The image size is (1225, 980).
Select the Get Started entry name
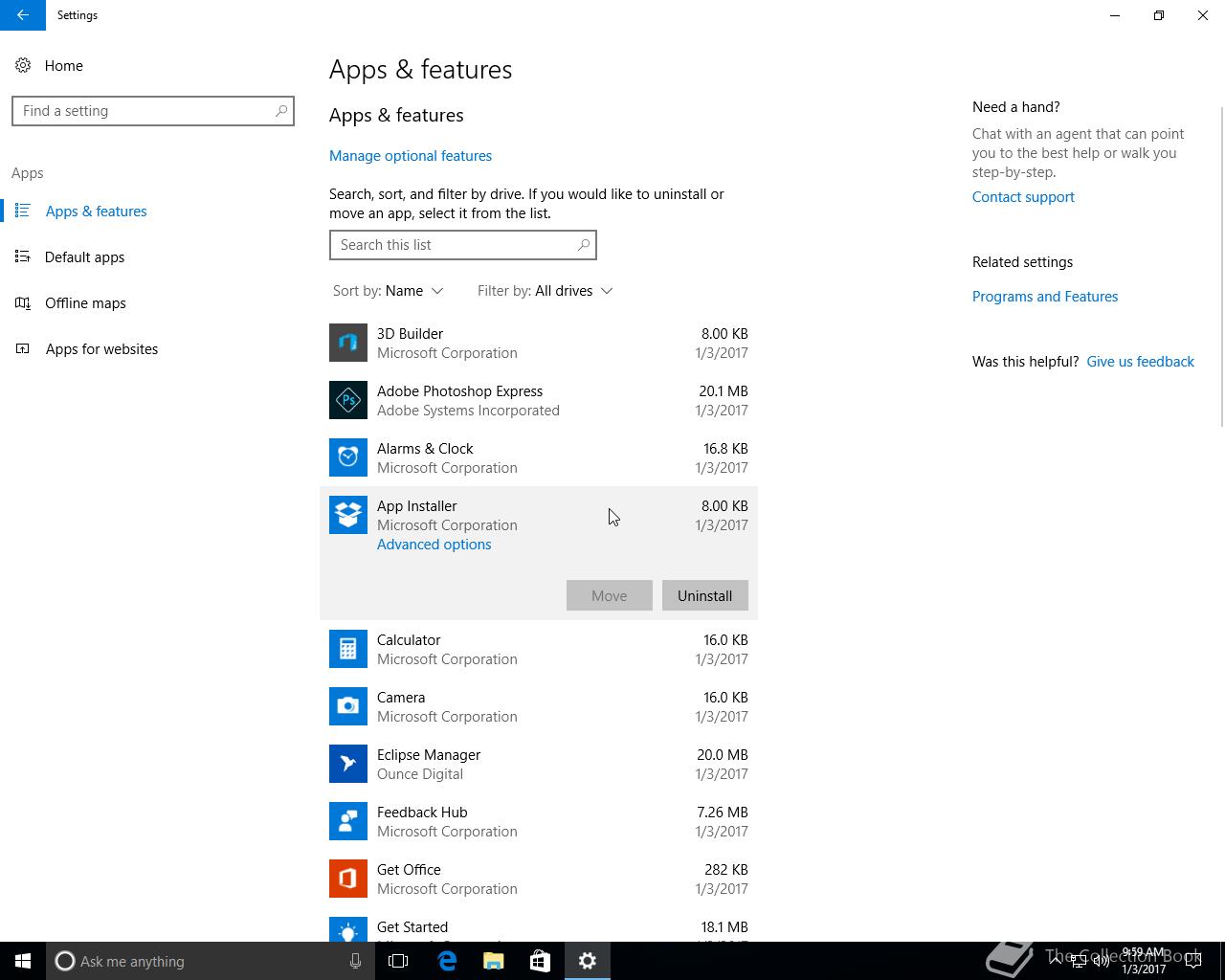412,927
